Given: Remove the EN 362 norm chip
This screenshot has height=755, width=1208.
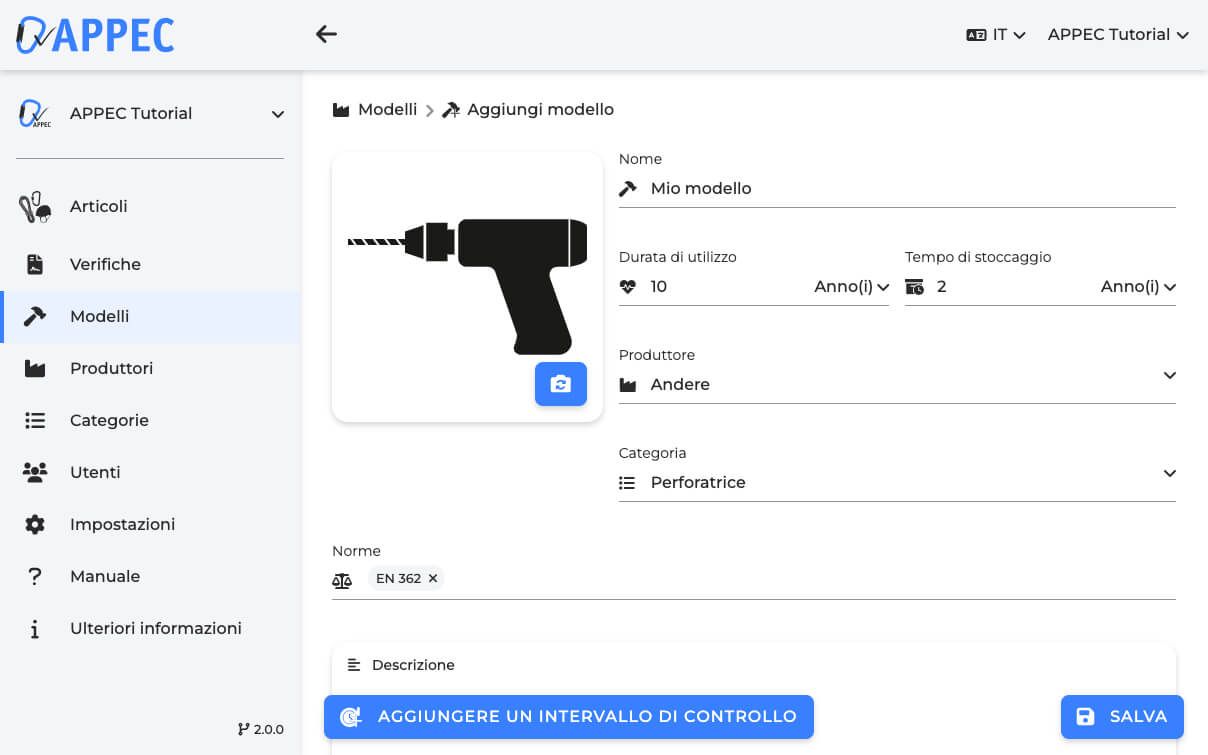Looking at the screenshot, I should pos(433,579).
